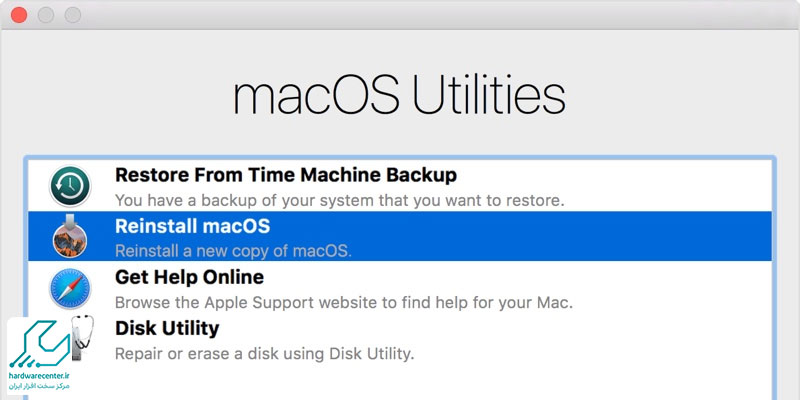Click the hardwarecenter circuit logo watermark
800x400 pixels.
pyautogui.click(x=39, y=344)
